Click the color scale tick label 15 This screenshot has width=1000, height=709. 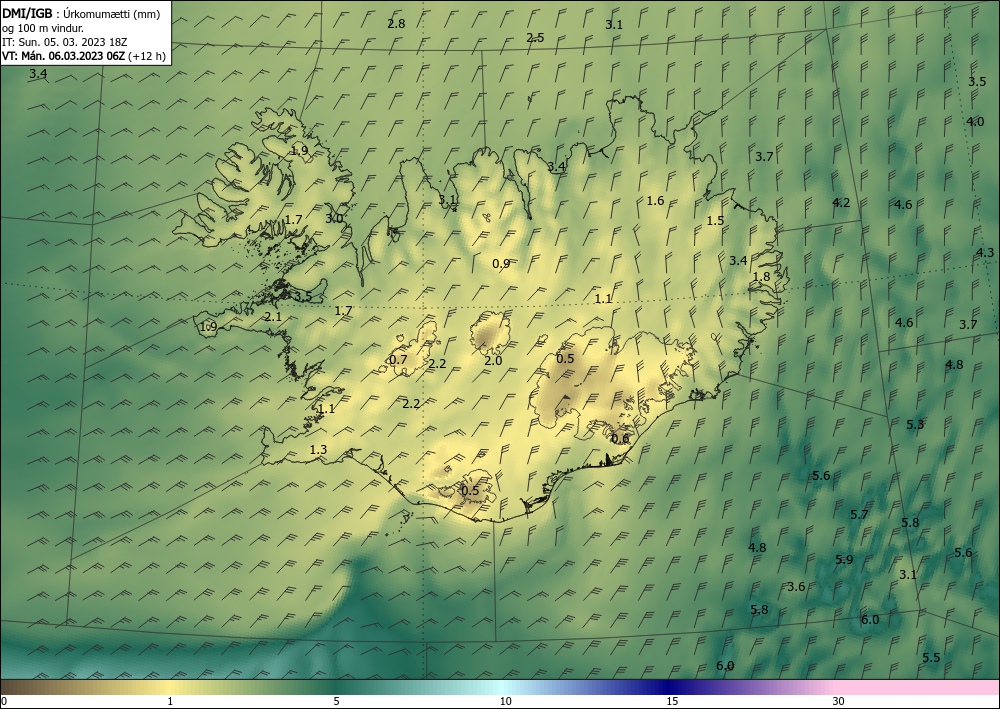672,701
